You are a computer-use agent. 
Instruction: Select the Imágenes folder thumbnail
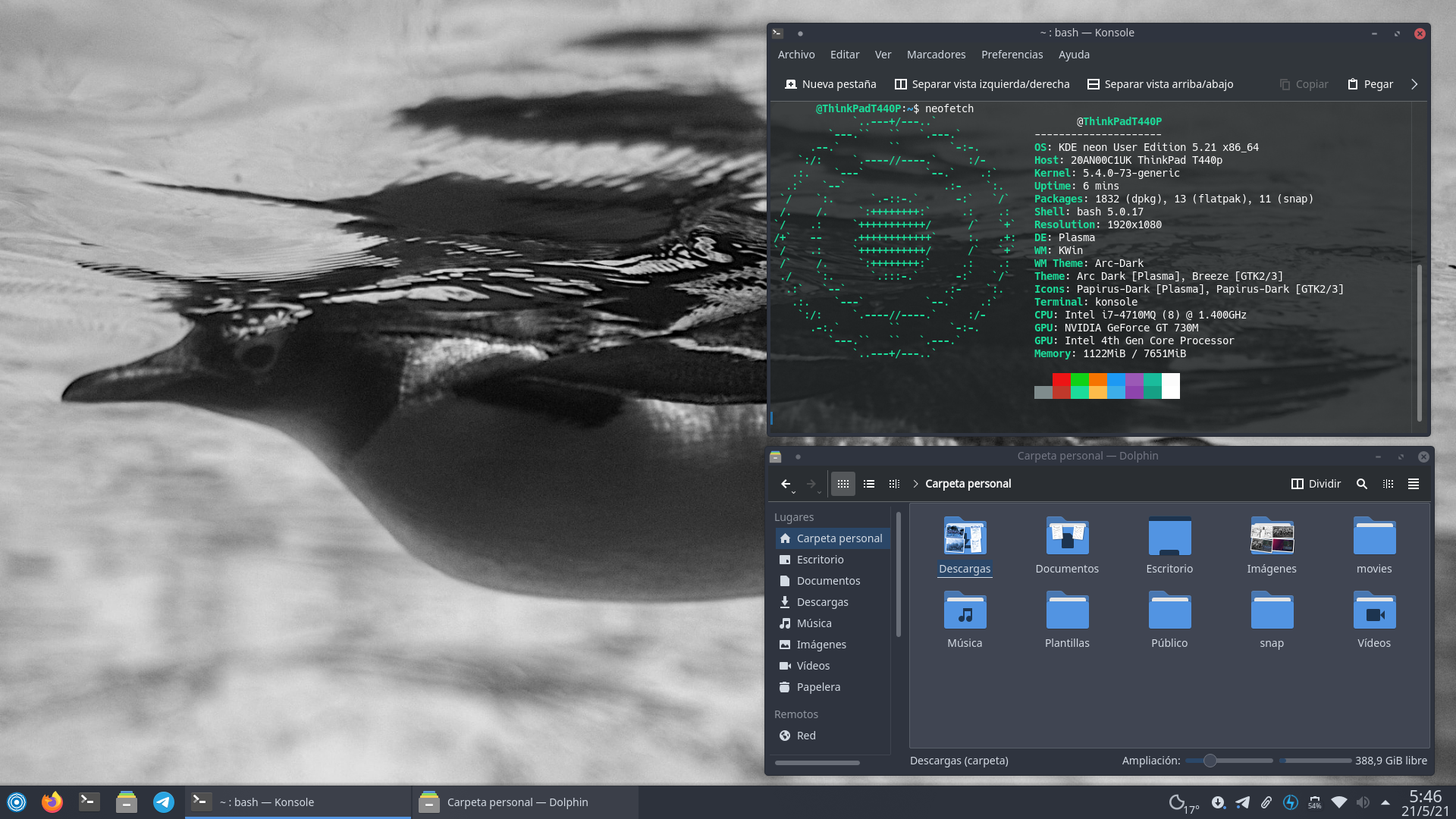[1272, 537]
